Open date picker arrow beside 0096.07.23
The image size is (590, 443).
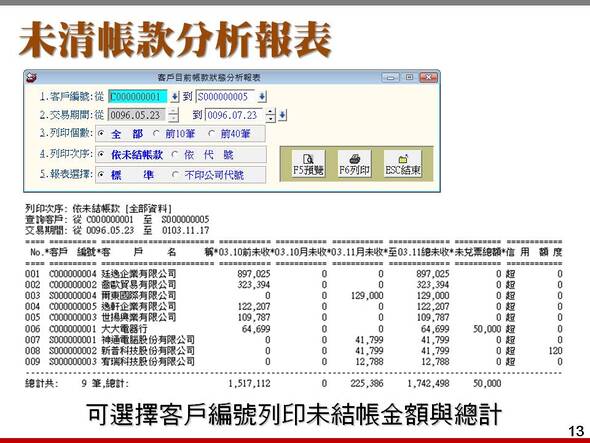click(282, 115)
